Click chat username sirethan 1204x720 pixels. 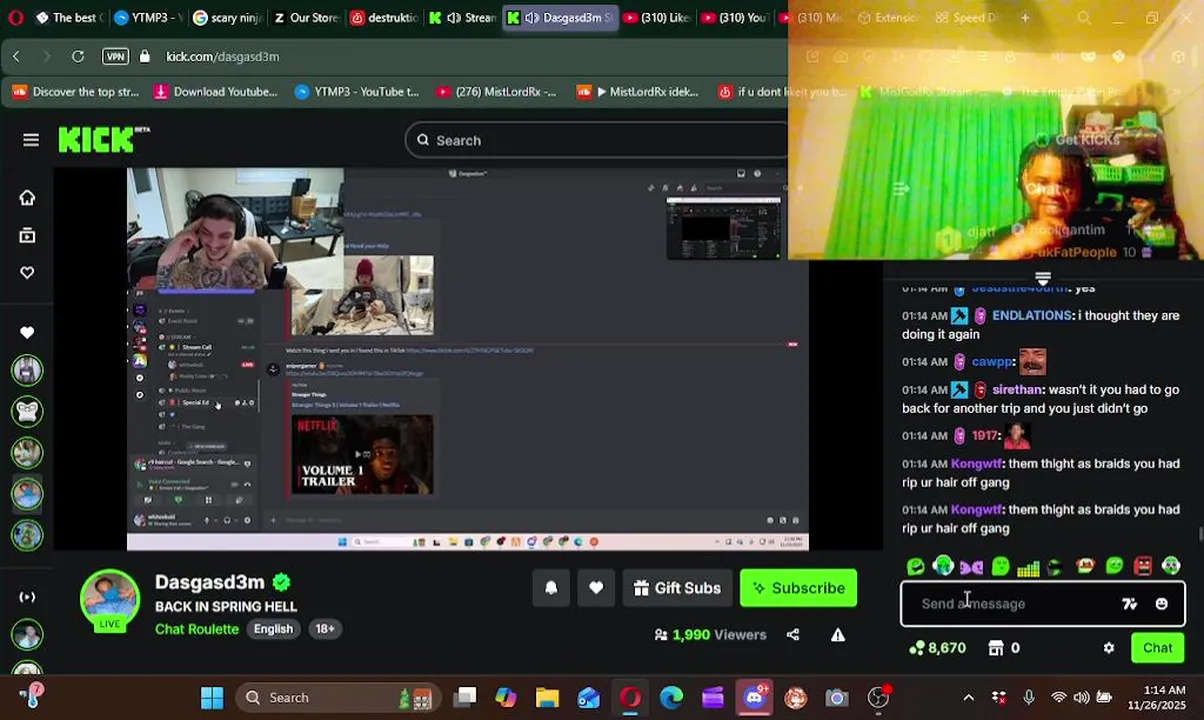1018,389
